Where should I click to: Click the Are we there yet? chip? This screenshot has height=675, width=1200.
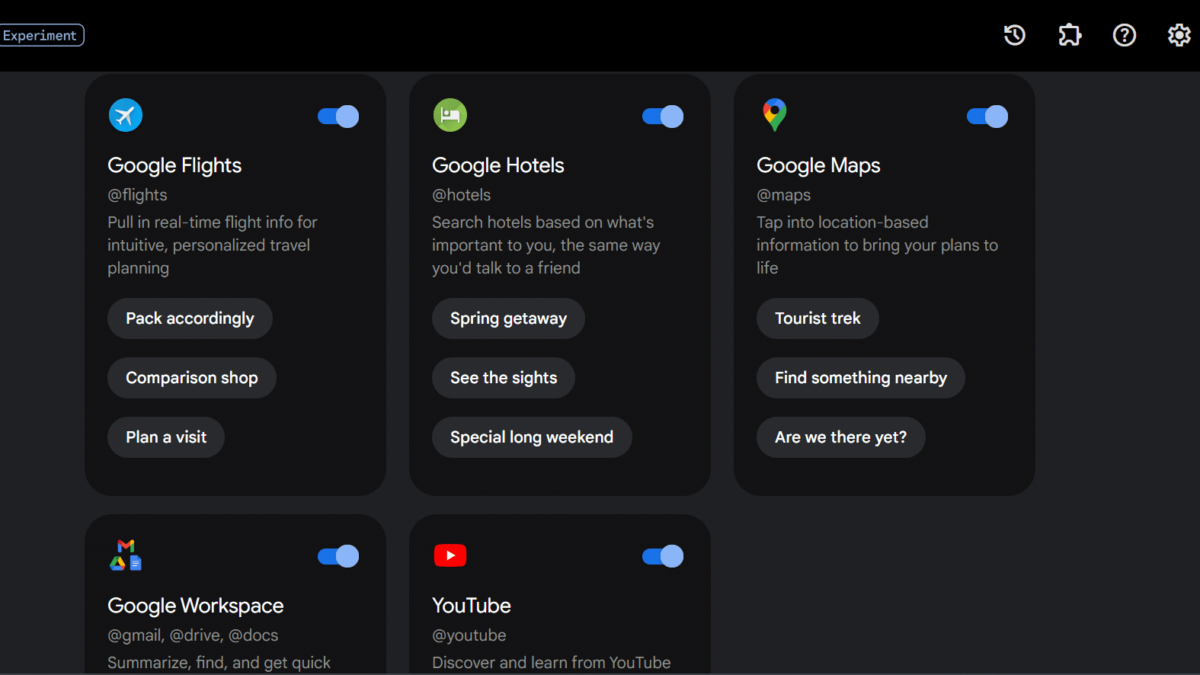(841, 437)
